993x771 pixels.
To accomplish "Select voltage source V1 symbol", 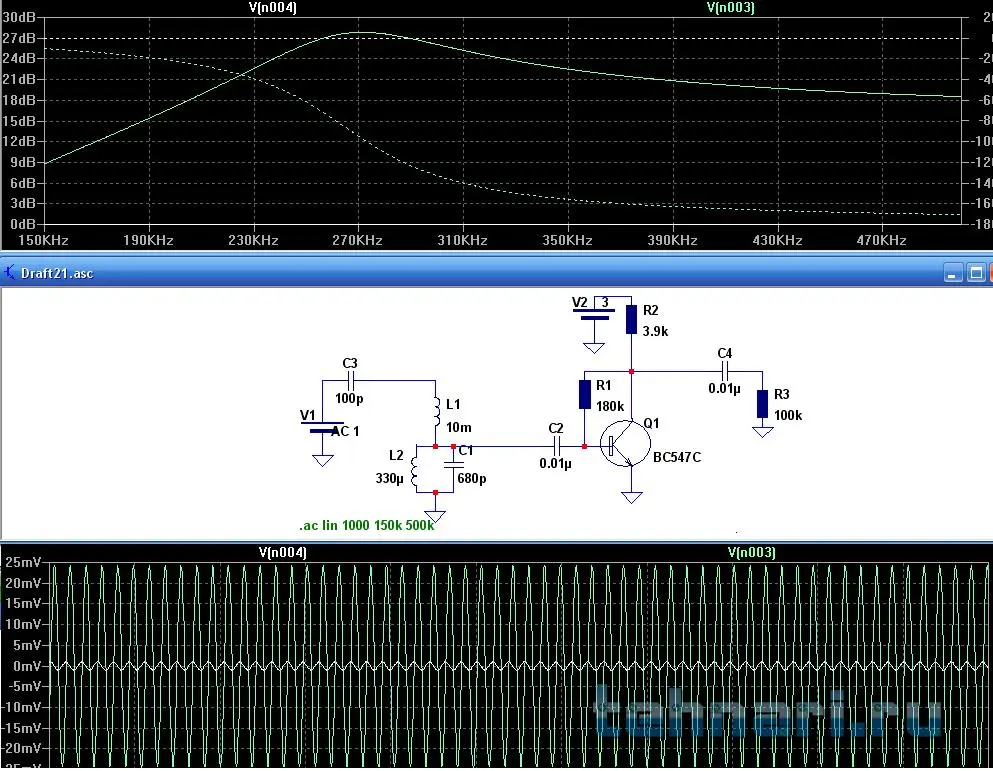I will point(323,427).
